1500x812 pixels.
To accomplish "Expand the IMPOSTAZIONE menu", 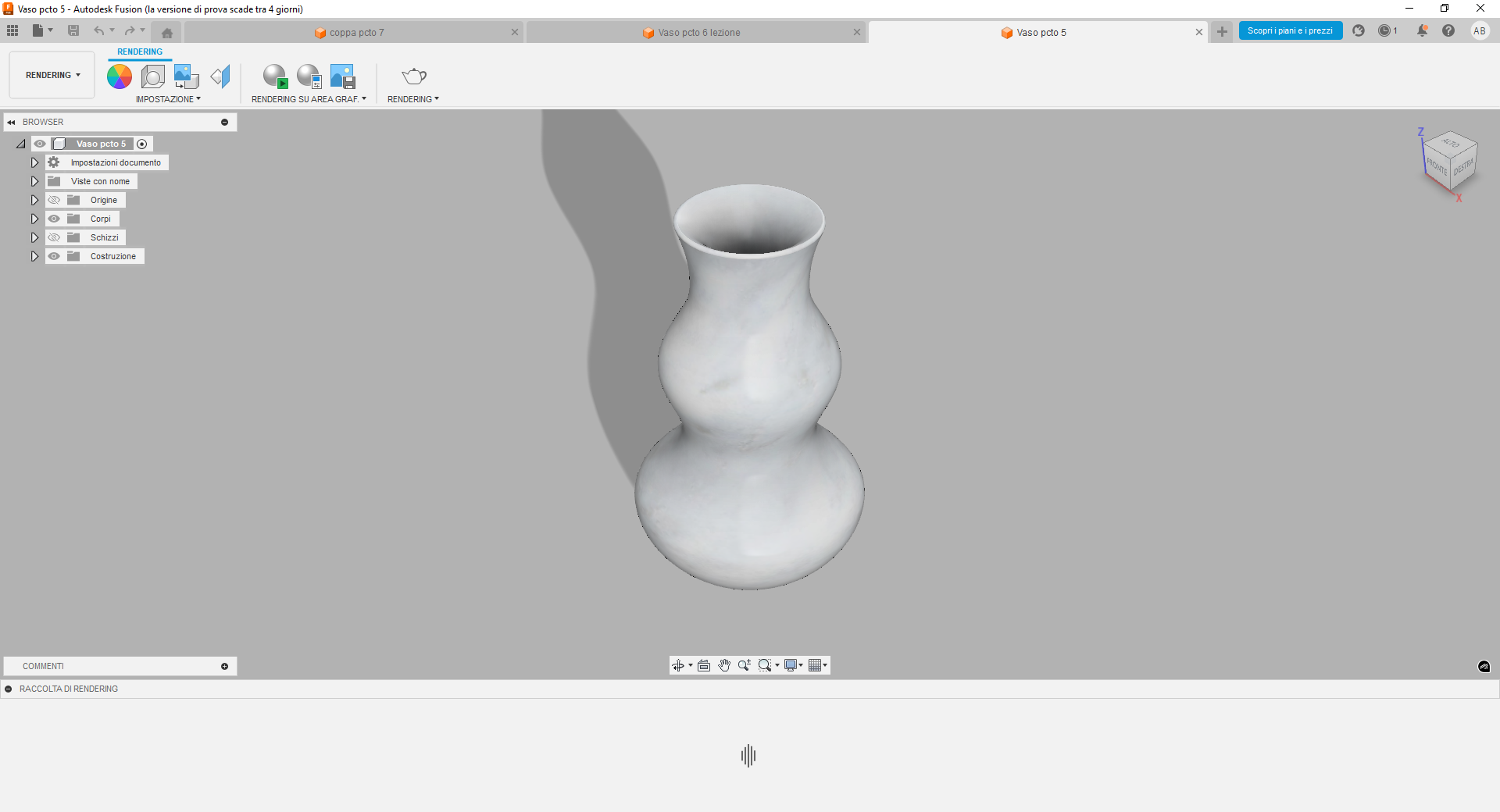I will (168, 99).
